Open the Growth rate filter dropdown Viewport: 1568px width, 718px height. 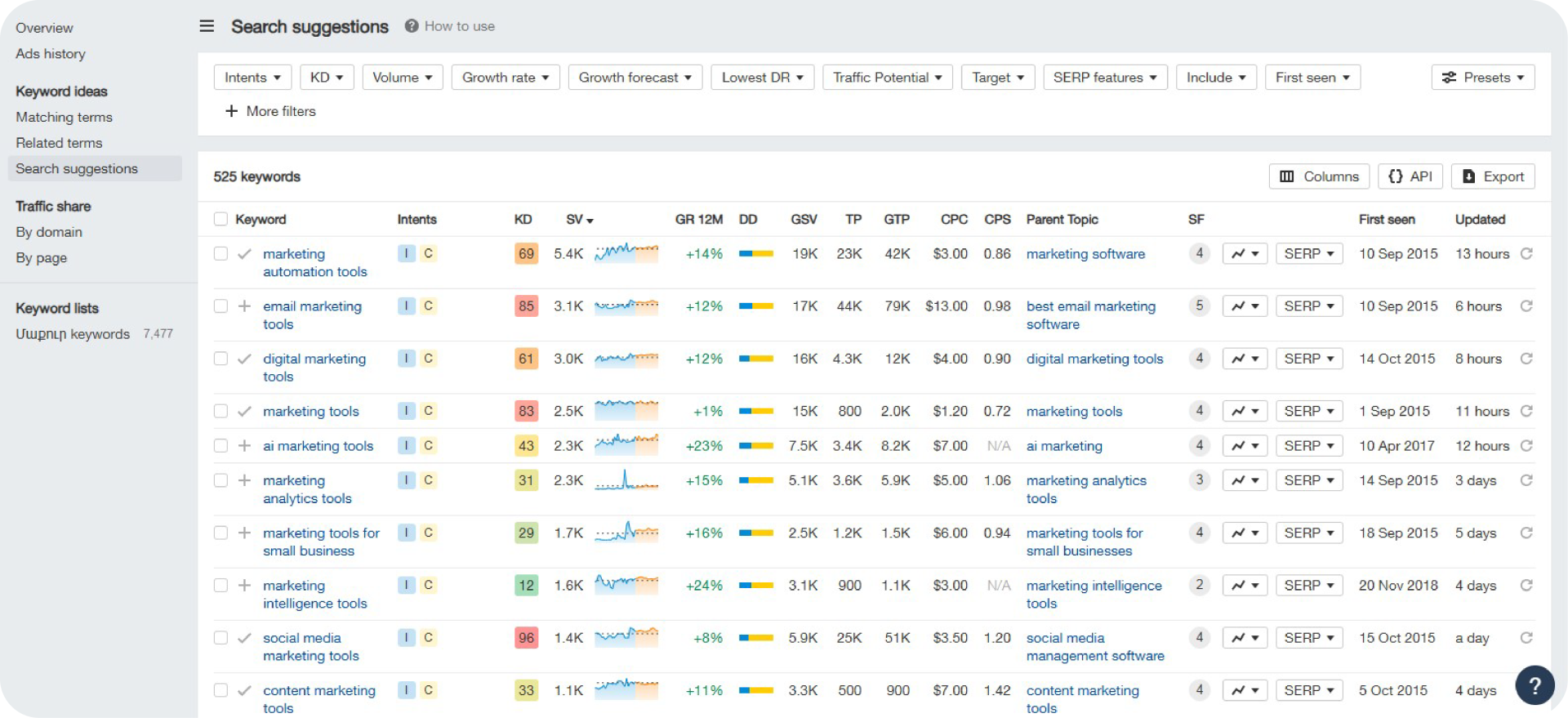[506, 78]
